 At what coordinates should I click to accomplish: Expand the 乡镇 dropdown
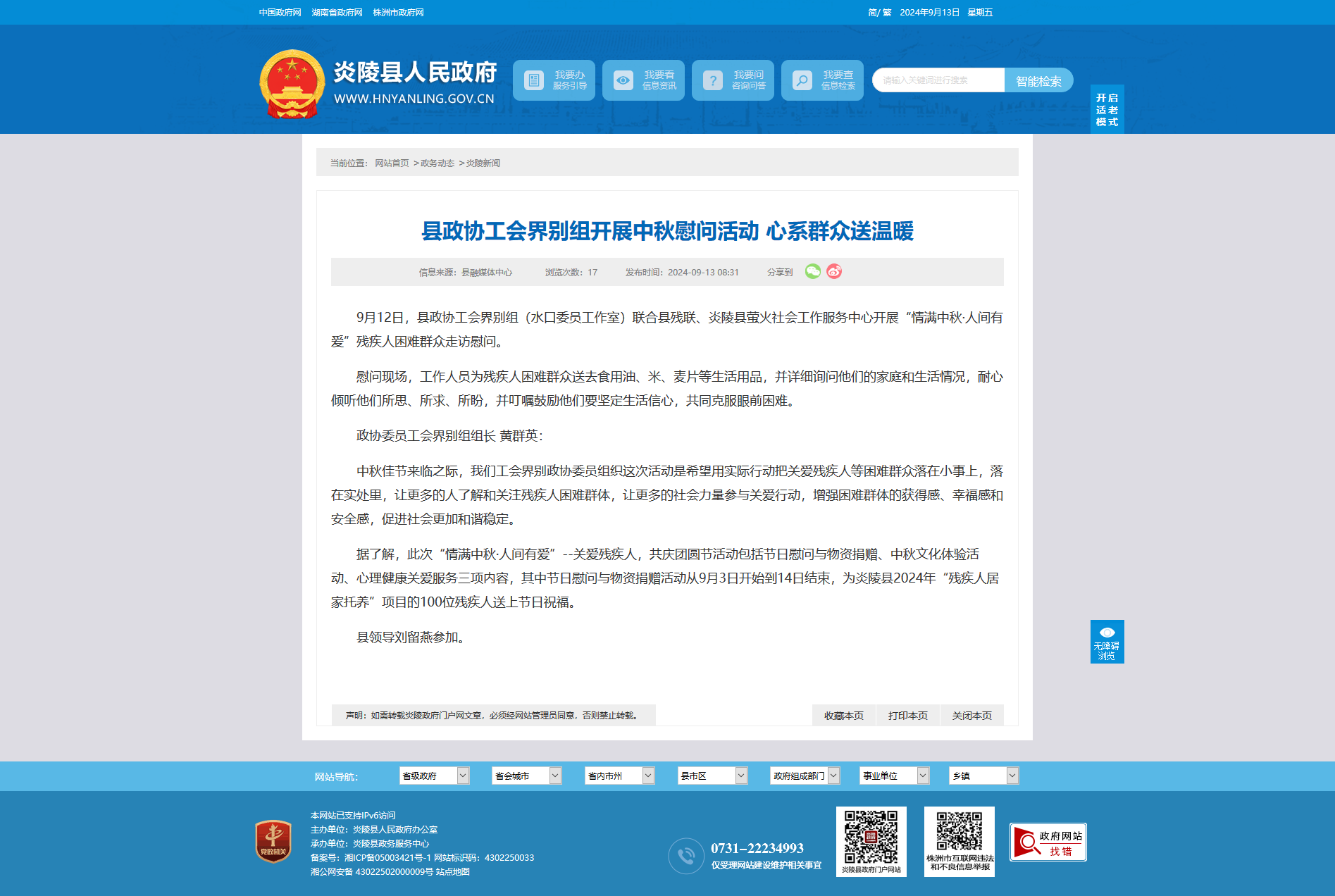click(x=983, y=776)
